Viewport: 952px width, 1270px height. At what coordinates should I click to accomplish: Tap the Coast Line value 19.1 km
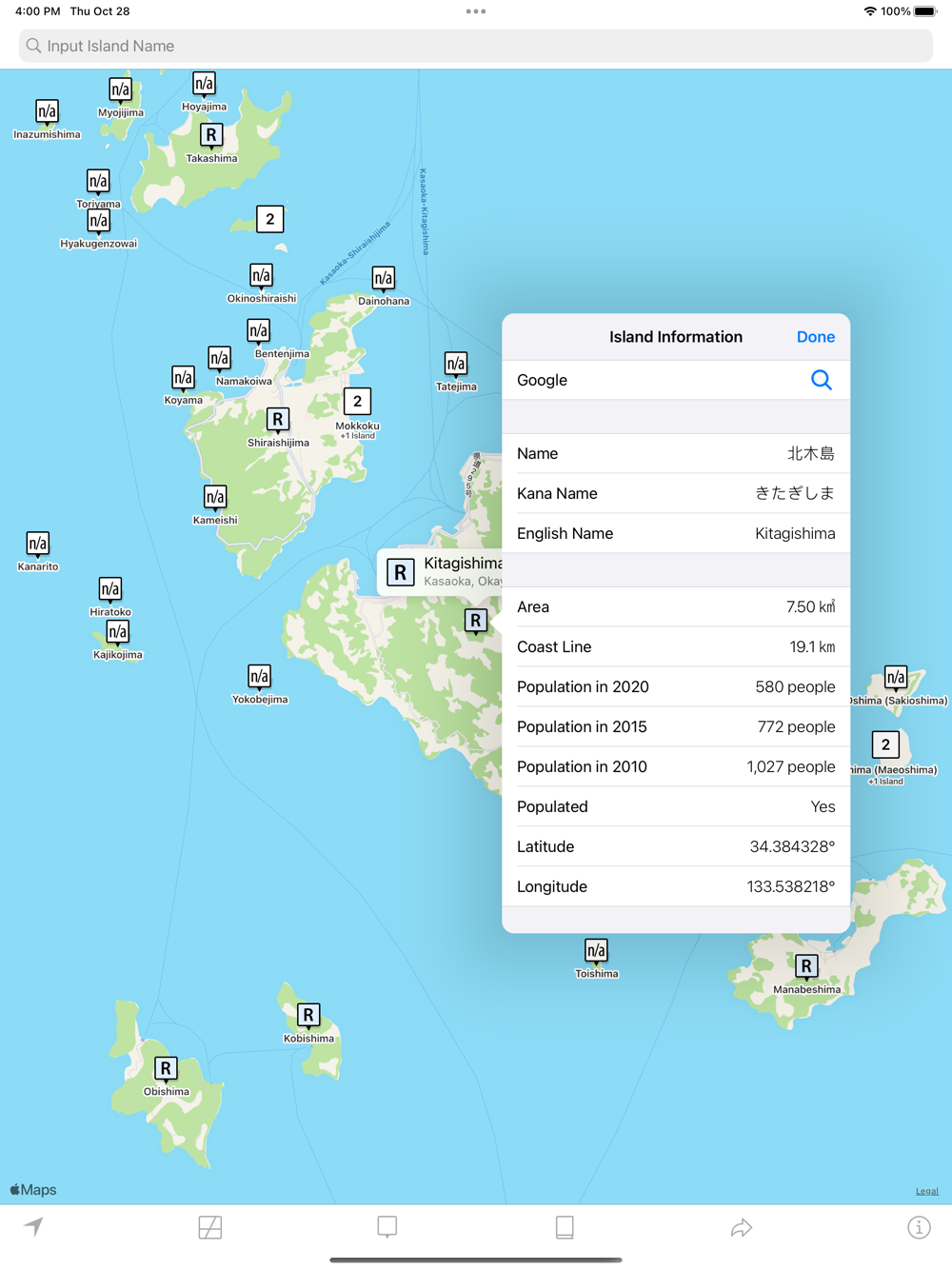[812, 646]
